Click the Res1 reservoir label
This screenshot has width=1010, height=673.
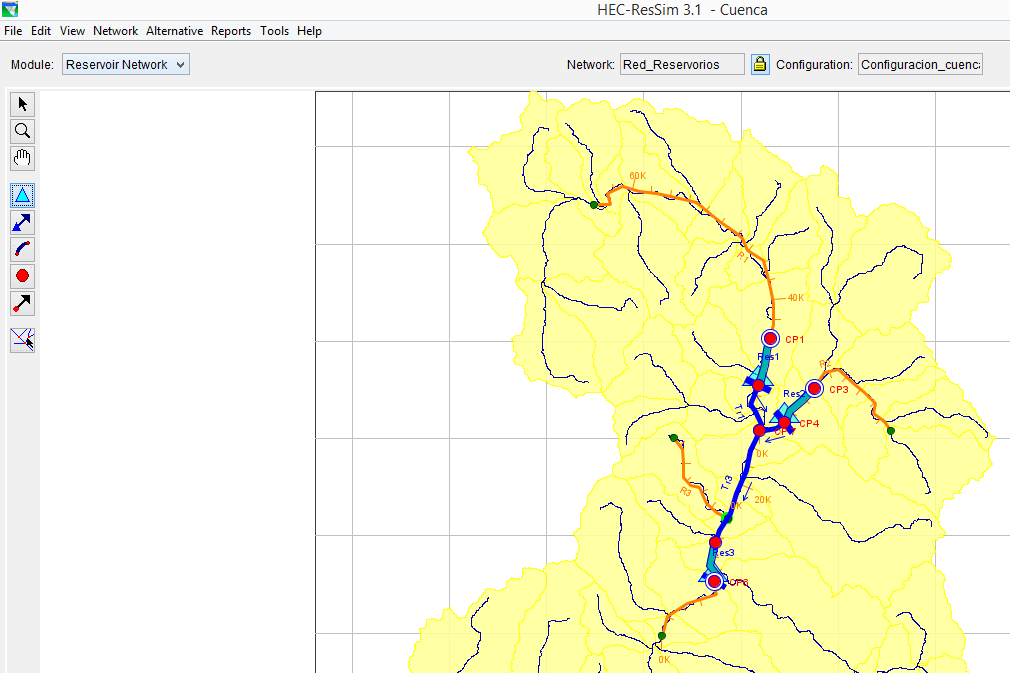(x=768, y=357)
